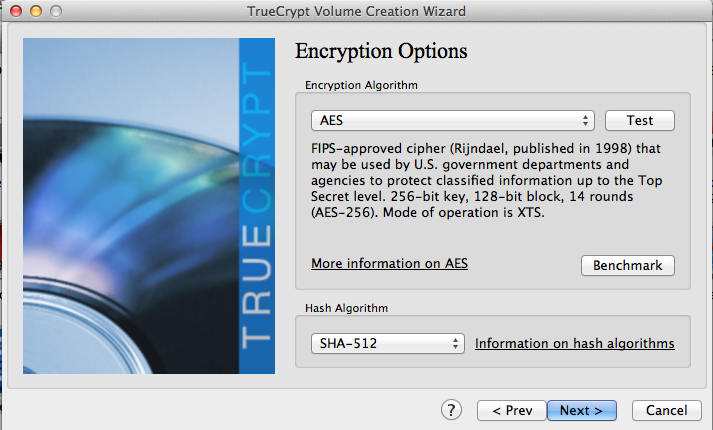
Task: Cancel the volume creation wizard
Action: tap(666, 410)
